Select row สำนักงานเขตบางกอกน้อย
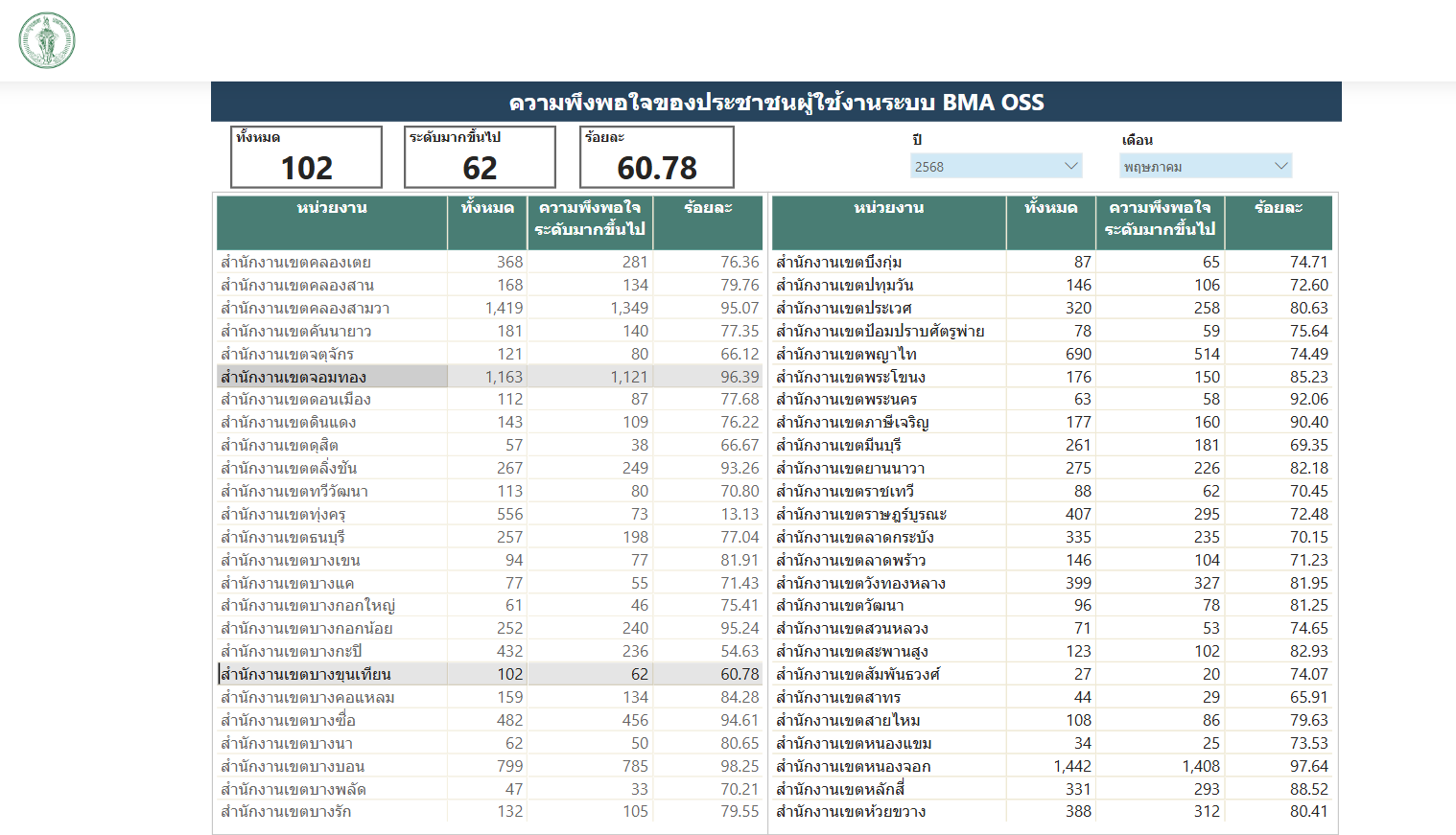 pyautogui.click(x=490, y=628)
